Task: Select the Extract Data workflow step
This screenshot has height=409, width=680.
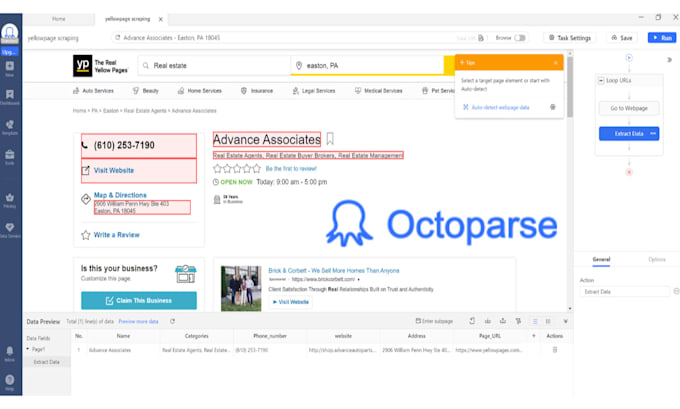Action: point(629,134)
